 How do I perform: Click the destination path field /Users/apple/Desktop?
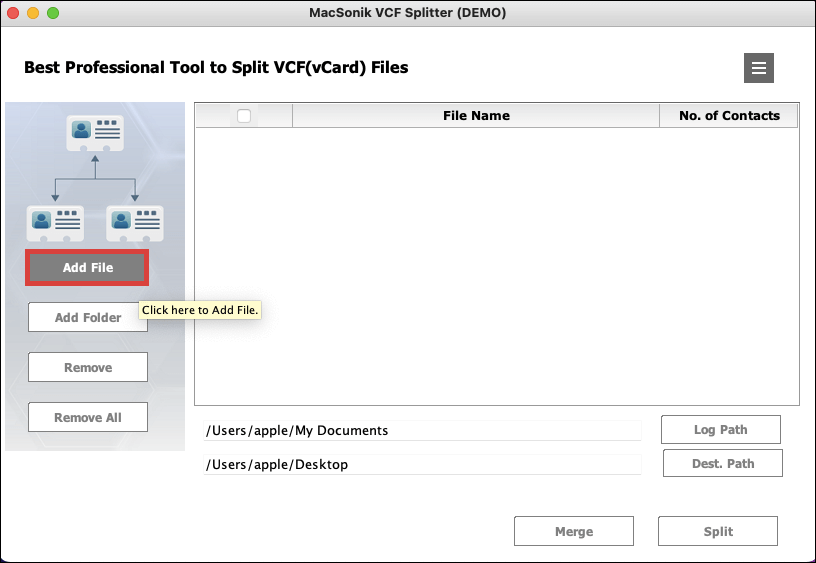[x=422, y=464]
